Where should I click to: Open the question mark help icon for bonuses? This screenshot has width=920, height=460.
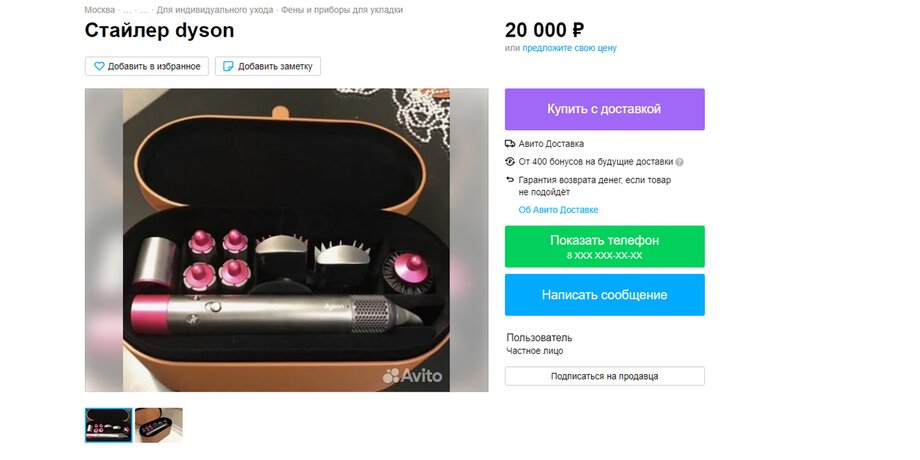pyautogui.click(x=679, y=162)
